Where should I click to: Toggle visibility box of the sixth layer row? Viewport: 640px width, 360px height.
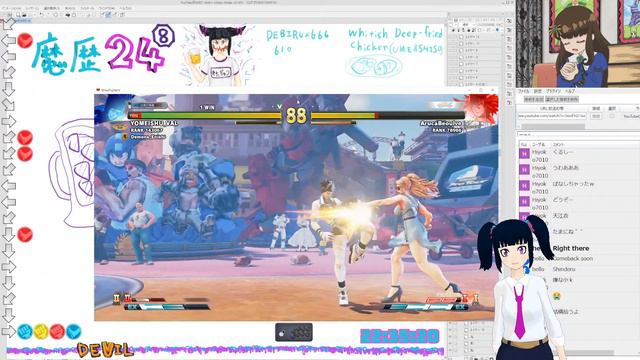(x=461, y=71)
